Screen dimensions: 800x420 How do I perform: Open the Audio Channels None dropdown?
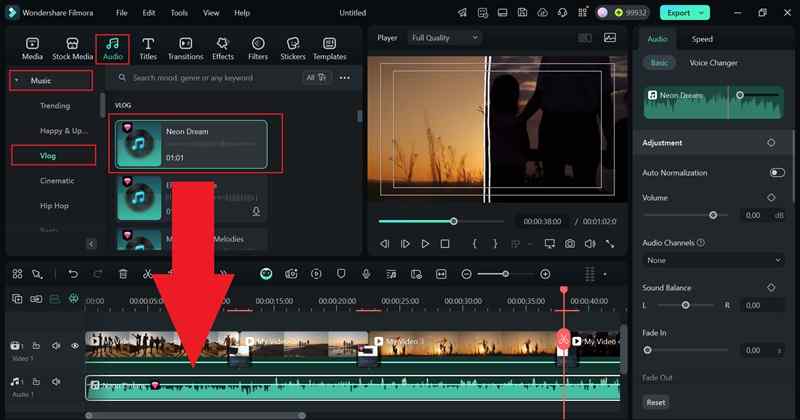click(713, 261)
